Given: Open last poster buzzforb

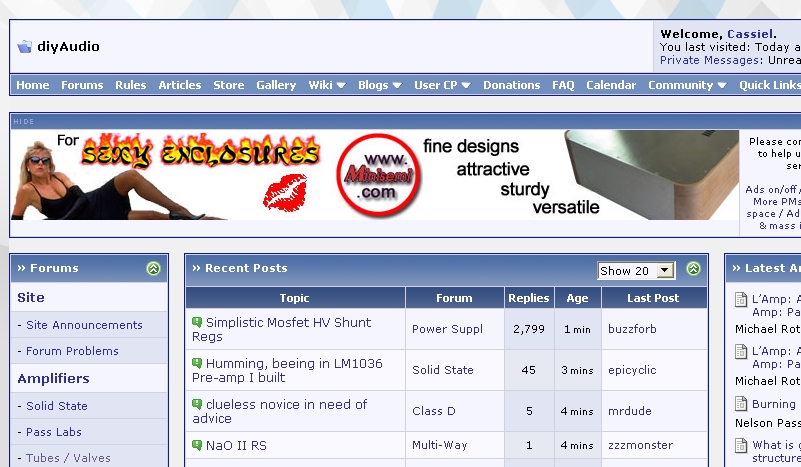Looking at the screenshot, I should tap(632, 329).
